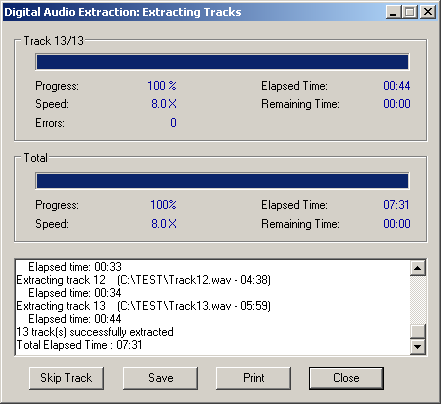441x404 pixels.
Task: Close the extraction dialog with Close button
Action: [x=346, y=378]
